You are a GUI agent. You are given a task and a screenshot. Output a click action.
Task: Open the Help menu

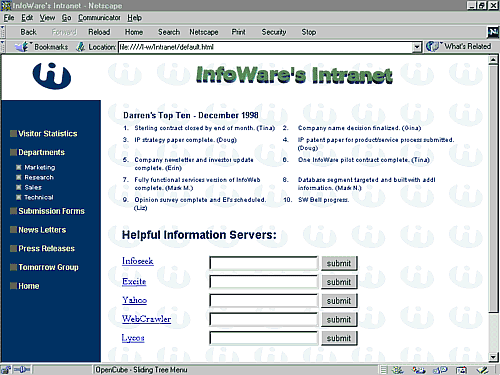134,18
